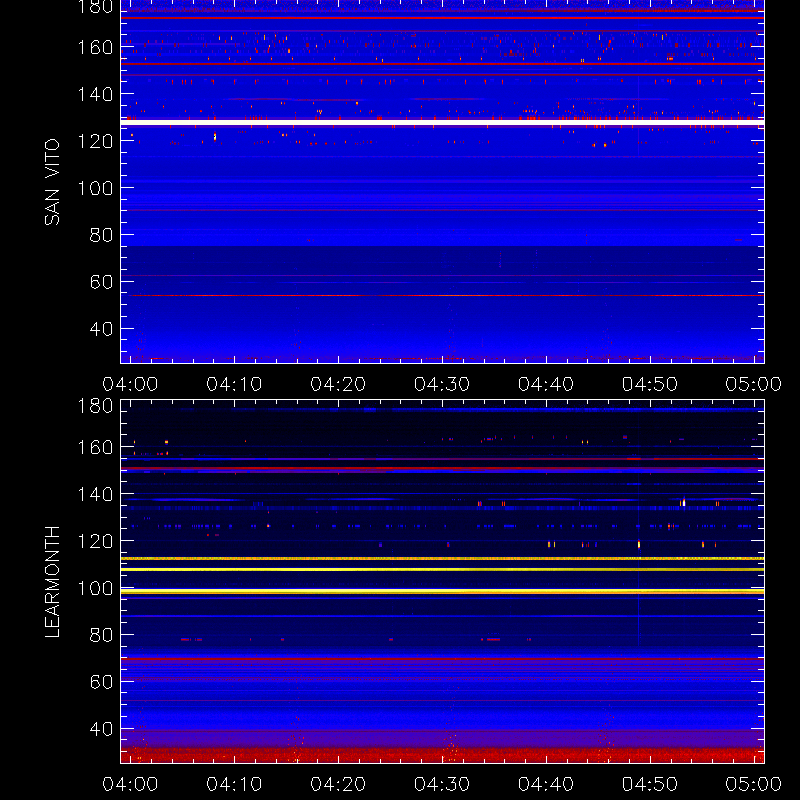800x800 pixels.
Task: Click the 04:20 time label under Learmonth plot
Action: click(338, 784)
